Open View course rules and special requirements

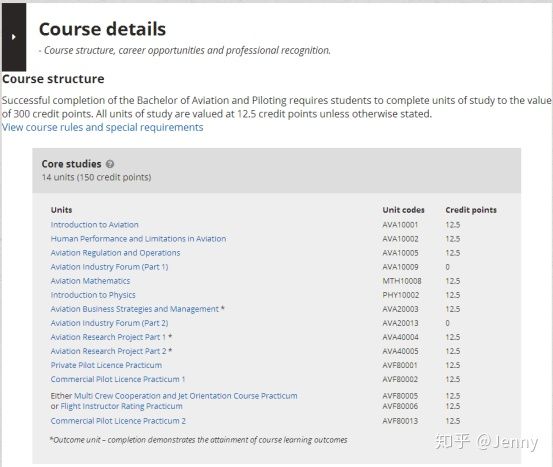[103, 127]
